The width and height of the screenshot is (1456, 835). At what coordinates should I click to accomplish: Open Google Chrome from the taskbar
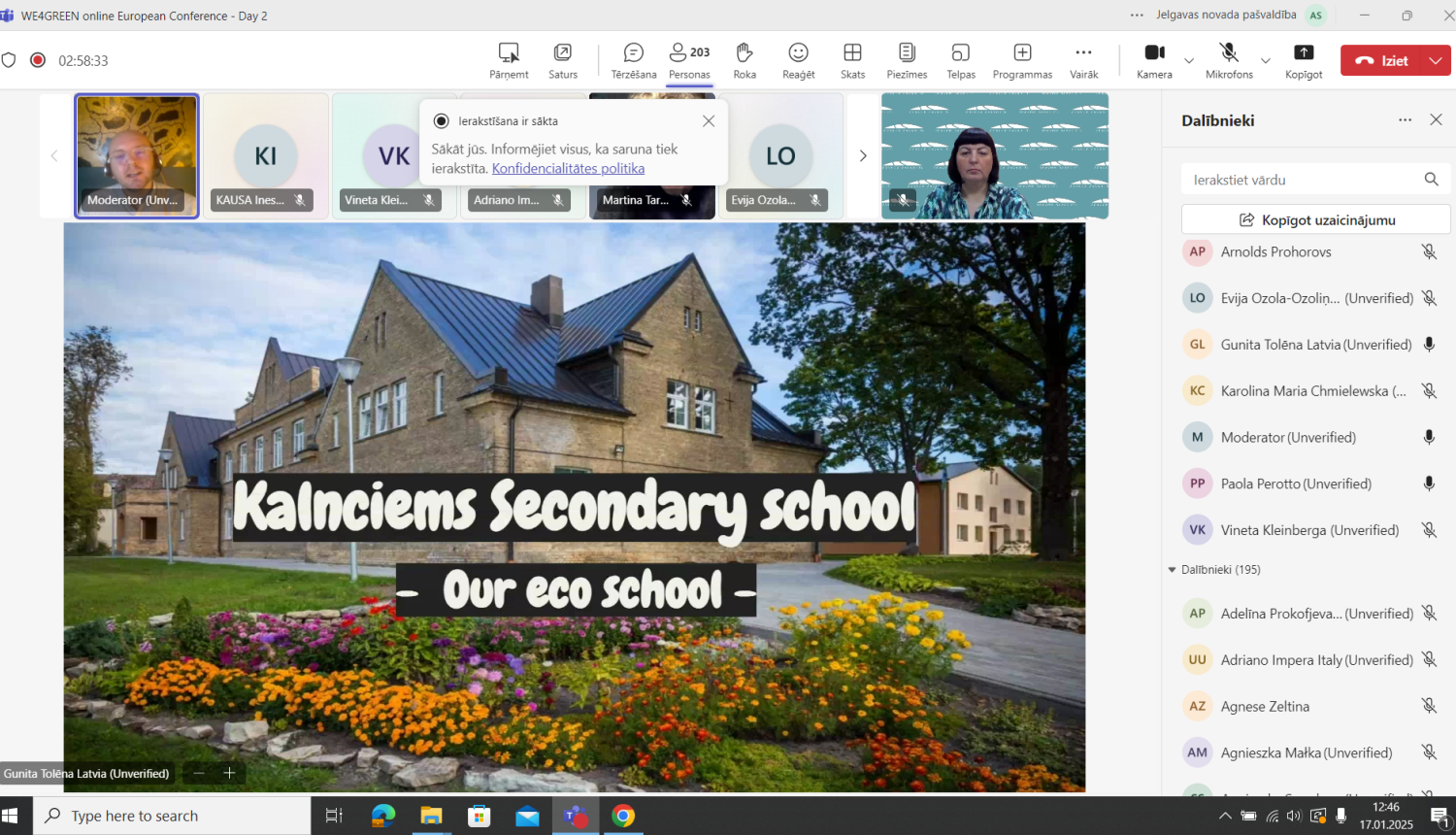tap(623, 817)
